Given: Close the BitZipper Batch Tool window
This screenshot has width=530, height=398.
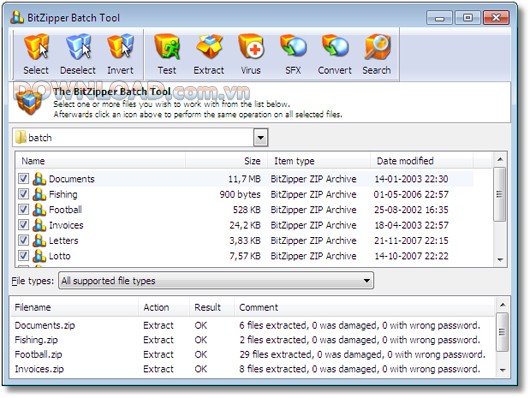Looking at the screenshot, I should click(x=496, y=18).
